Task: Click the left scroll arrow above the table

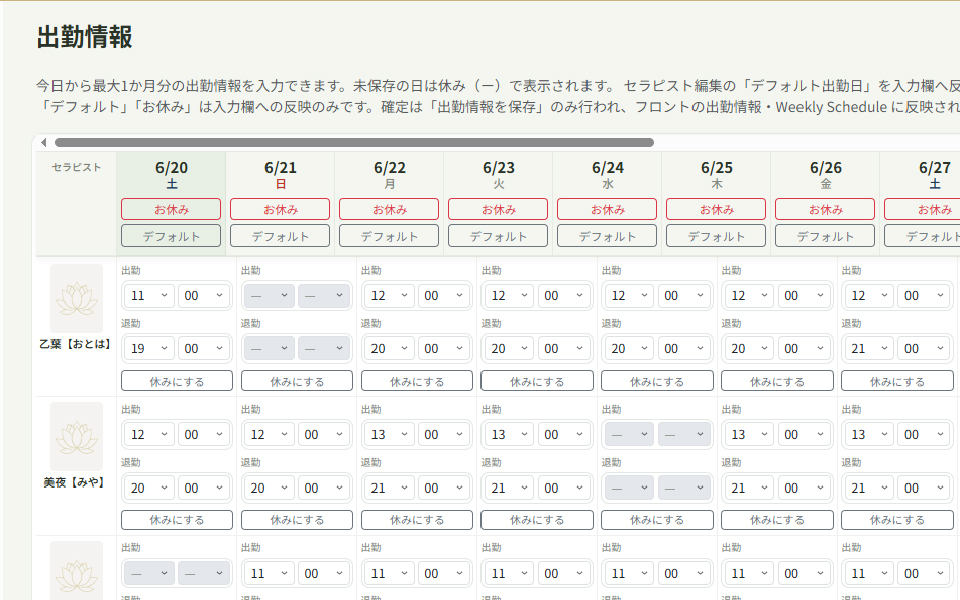Action: tap(43, 143)
